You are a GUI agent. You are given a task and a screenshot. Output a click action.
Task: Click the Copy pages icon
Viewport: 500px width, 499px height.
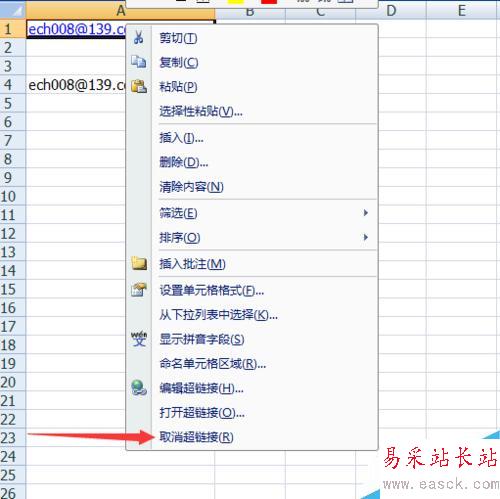[138, 62]
